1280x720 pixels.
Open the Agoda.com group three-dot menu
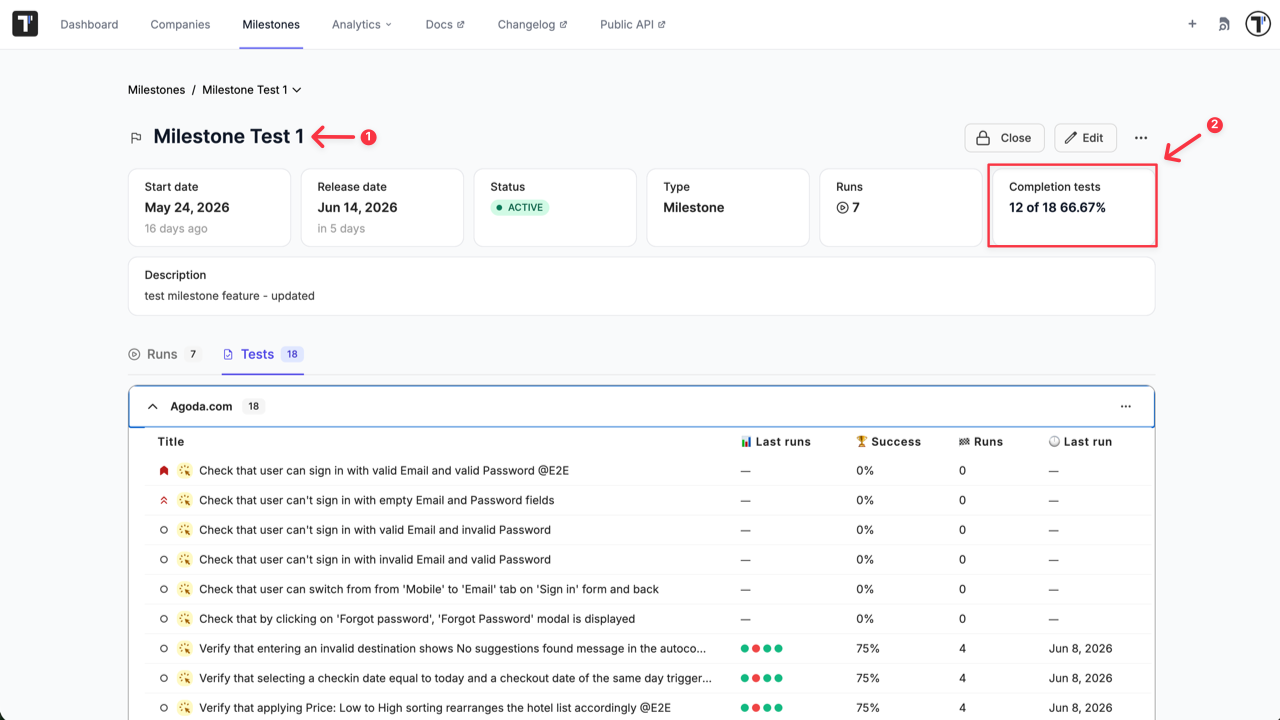tap(1126, 407)
